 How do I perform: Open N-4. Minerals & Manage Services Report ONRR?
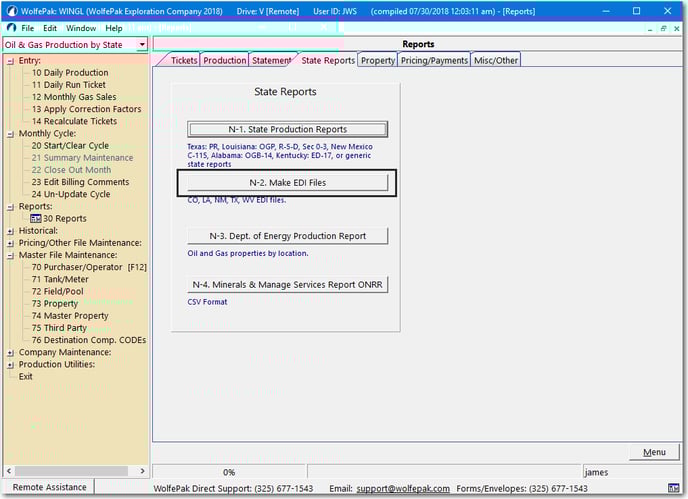coord(287,285)
